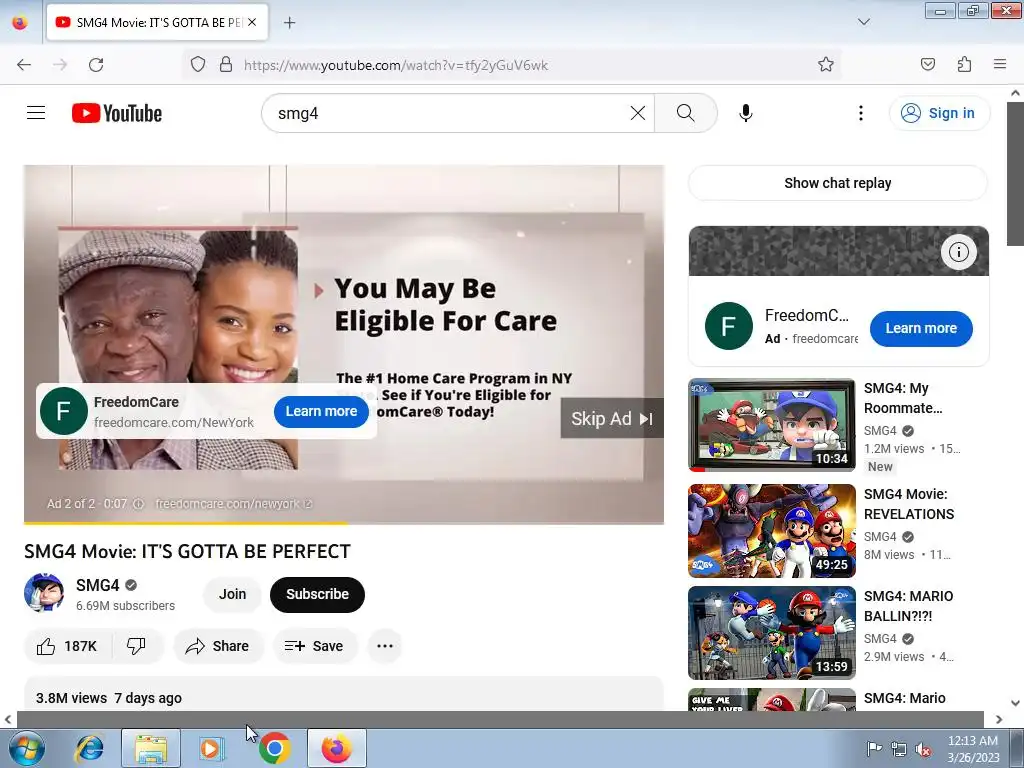Viewport: 1024px width, 768px height.
Task: Close the SMG4 Movie tab
Action: click(x=252, y=22)
